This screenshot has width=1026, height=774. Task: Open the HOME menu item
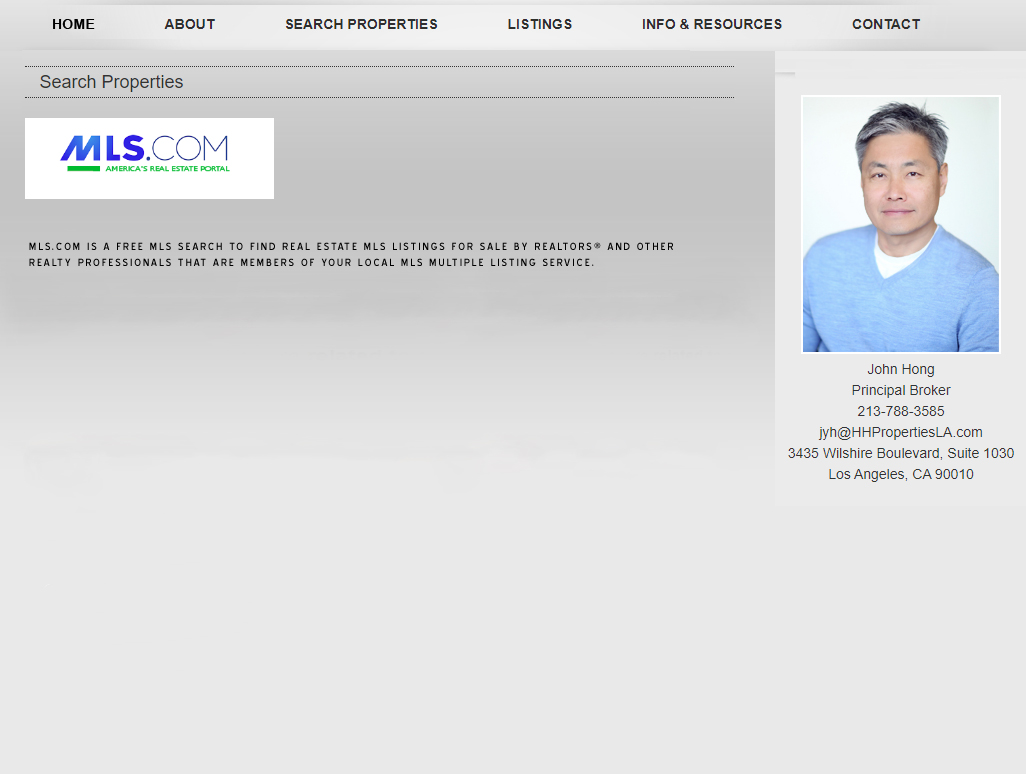pyautogui.click(x=73, y=24)
